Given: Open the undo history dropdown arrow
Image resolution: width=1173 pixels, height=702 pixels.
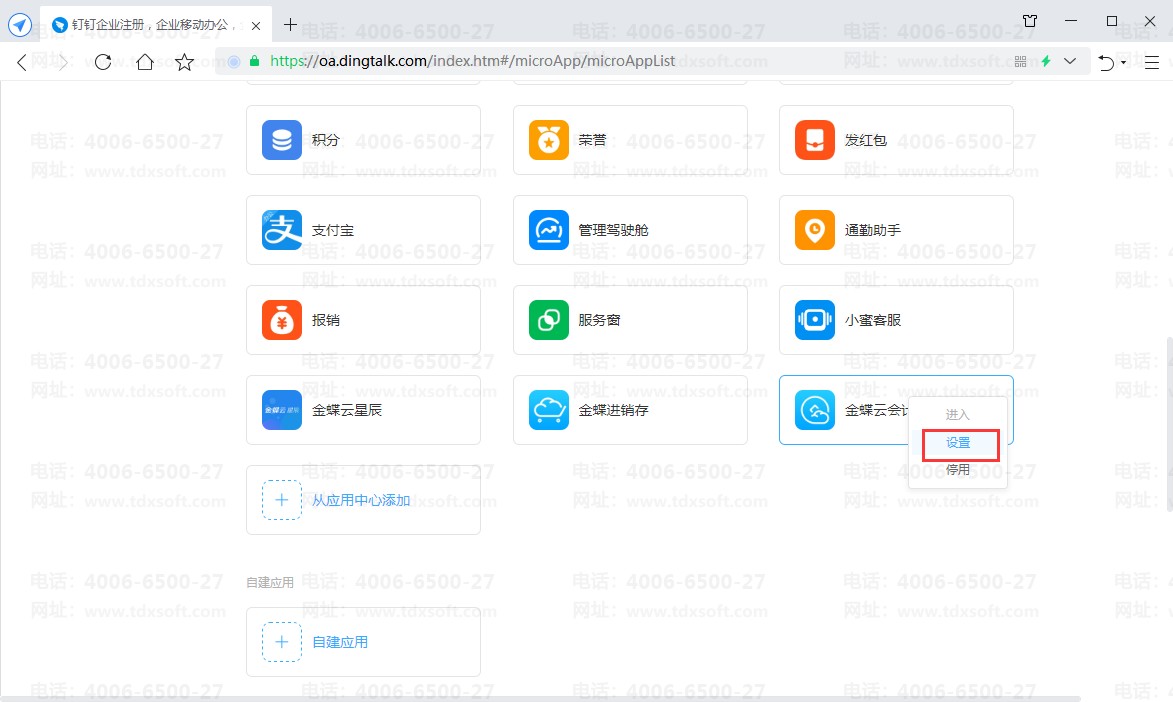Looking at the screenshot, I should [1123, 62].
